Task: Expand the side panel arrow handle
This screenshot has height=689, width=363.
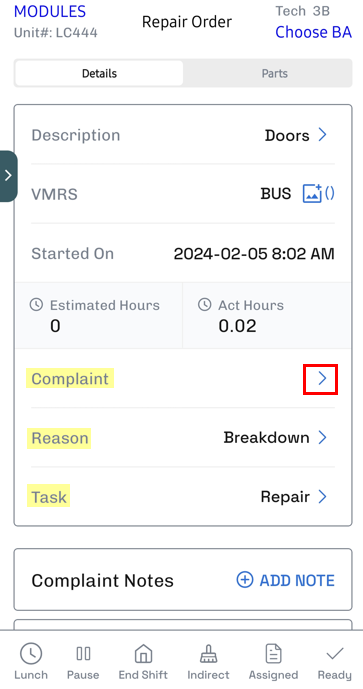Action: click(x=8, y=176)
